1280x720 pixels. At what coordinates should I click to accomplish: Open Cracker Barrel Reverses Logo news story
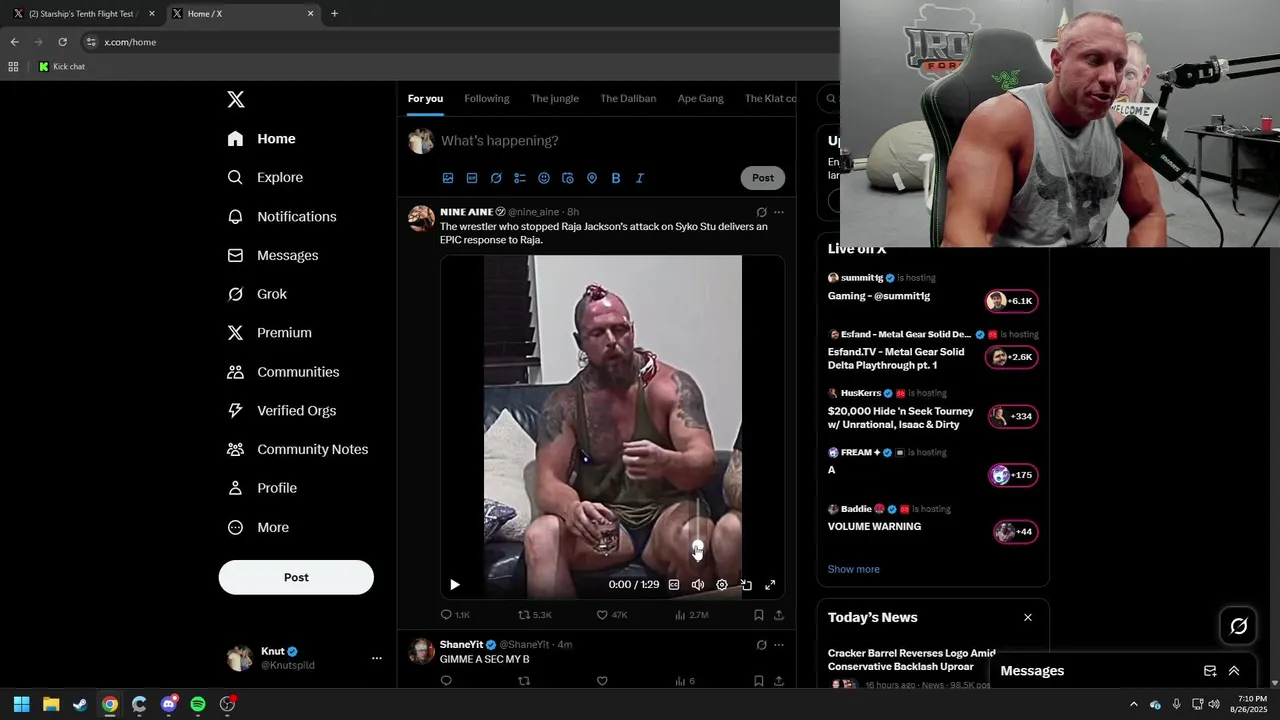[912, 660]
